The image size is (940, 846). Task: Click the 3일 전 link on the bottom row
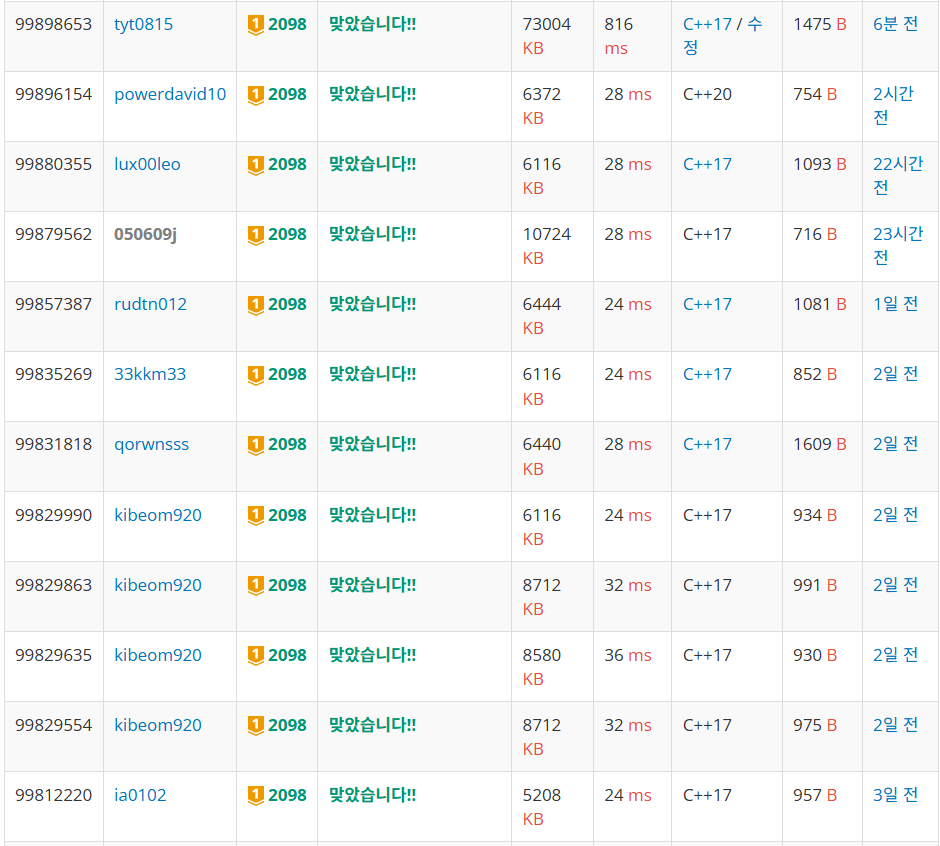(894, 795)
